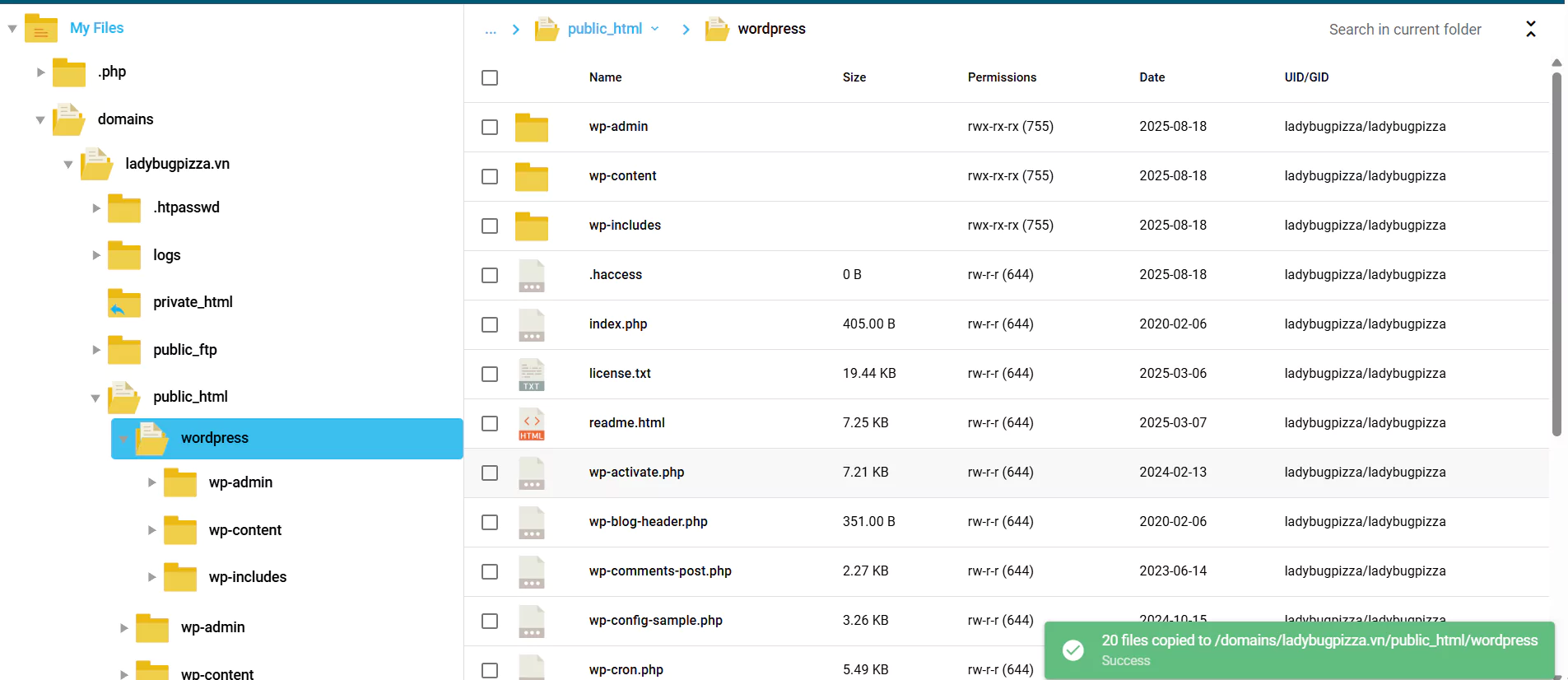Open wp-comments-post.php file name
The height and width of the screenshot is (680, 1568).
pos(660,571)
